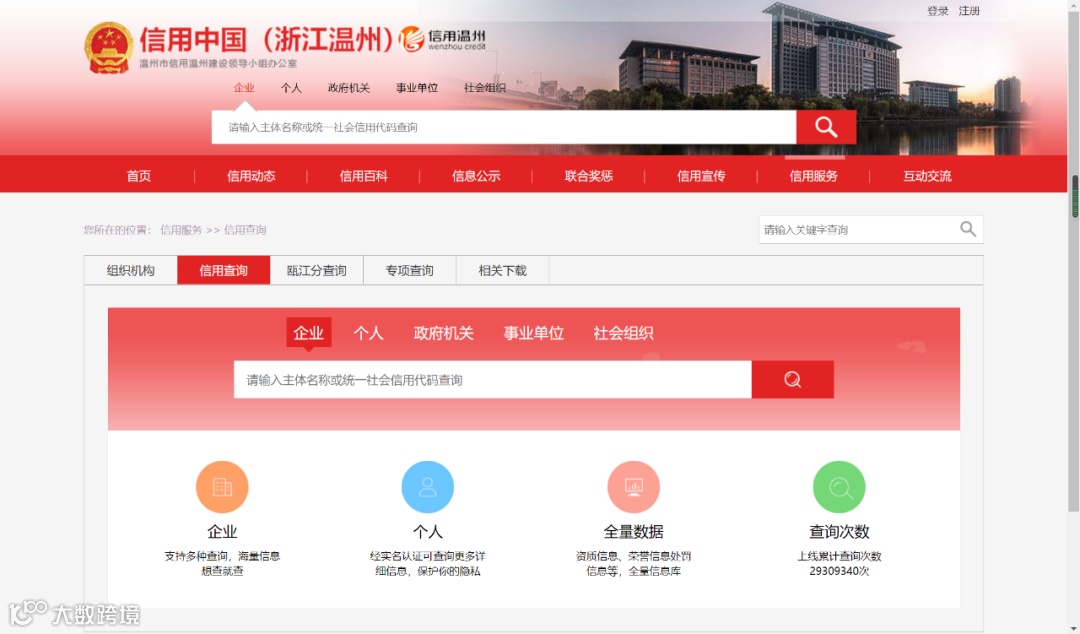
Task: Select the 事业单位 category tab
Action: [x=533, y=333]
